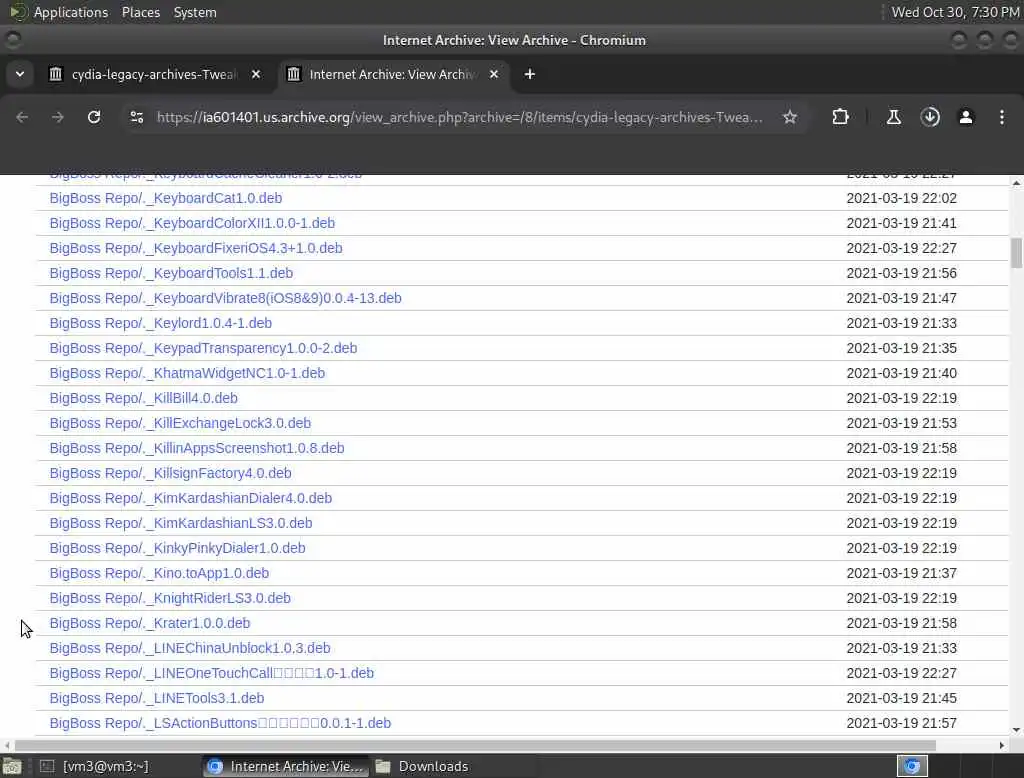
Task: Open LSActionButtons 0.0.1-1.deb link
Action: pyautogui.click(x=220, y=723)
